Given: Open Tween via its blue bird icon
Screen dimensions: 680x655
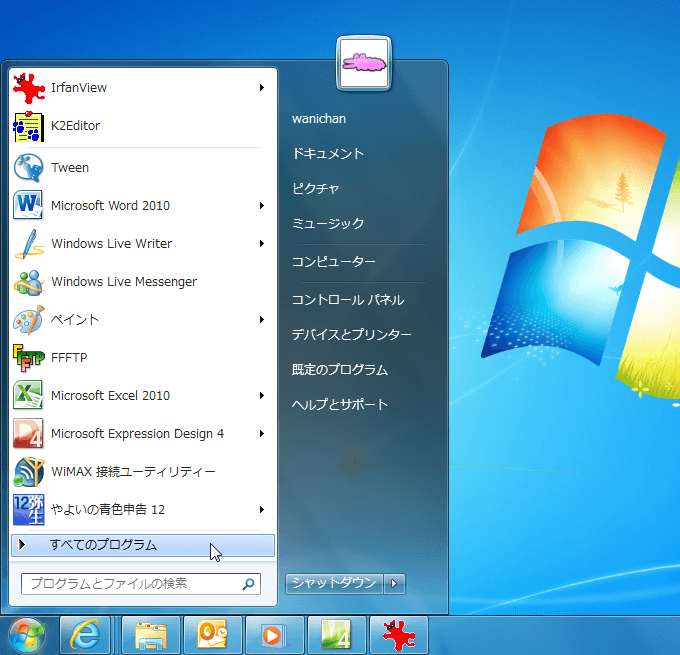Looking at the screenshot, I should tap(29, 167).
